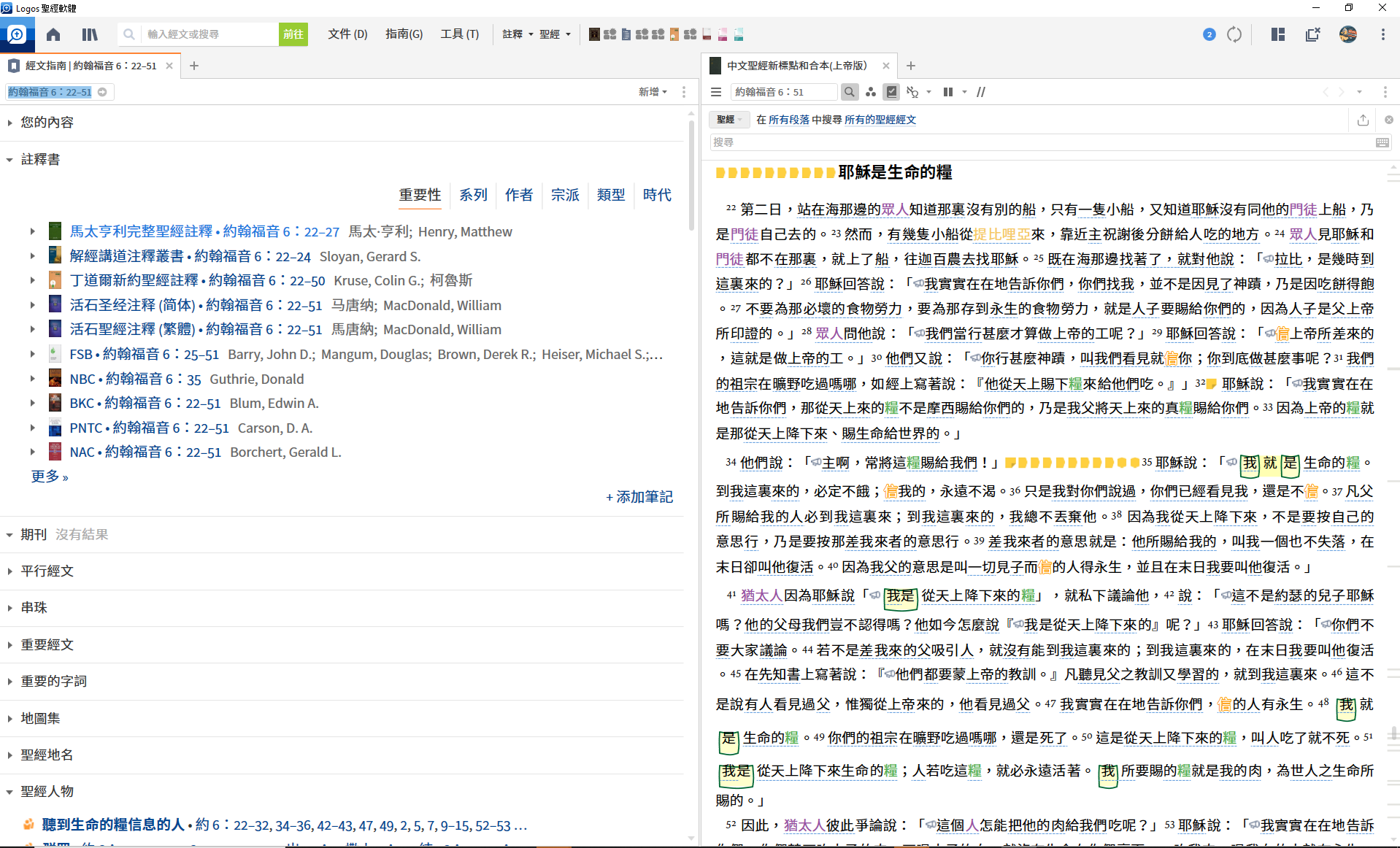Expand the 串珠 section
The image size is (1400, 848).
click(x=10, y=607)
